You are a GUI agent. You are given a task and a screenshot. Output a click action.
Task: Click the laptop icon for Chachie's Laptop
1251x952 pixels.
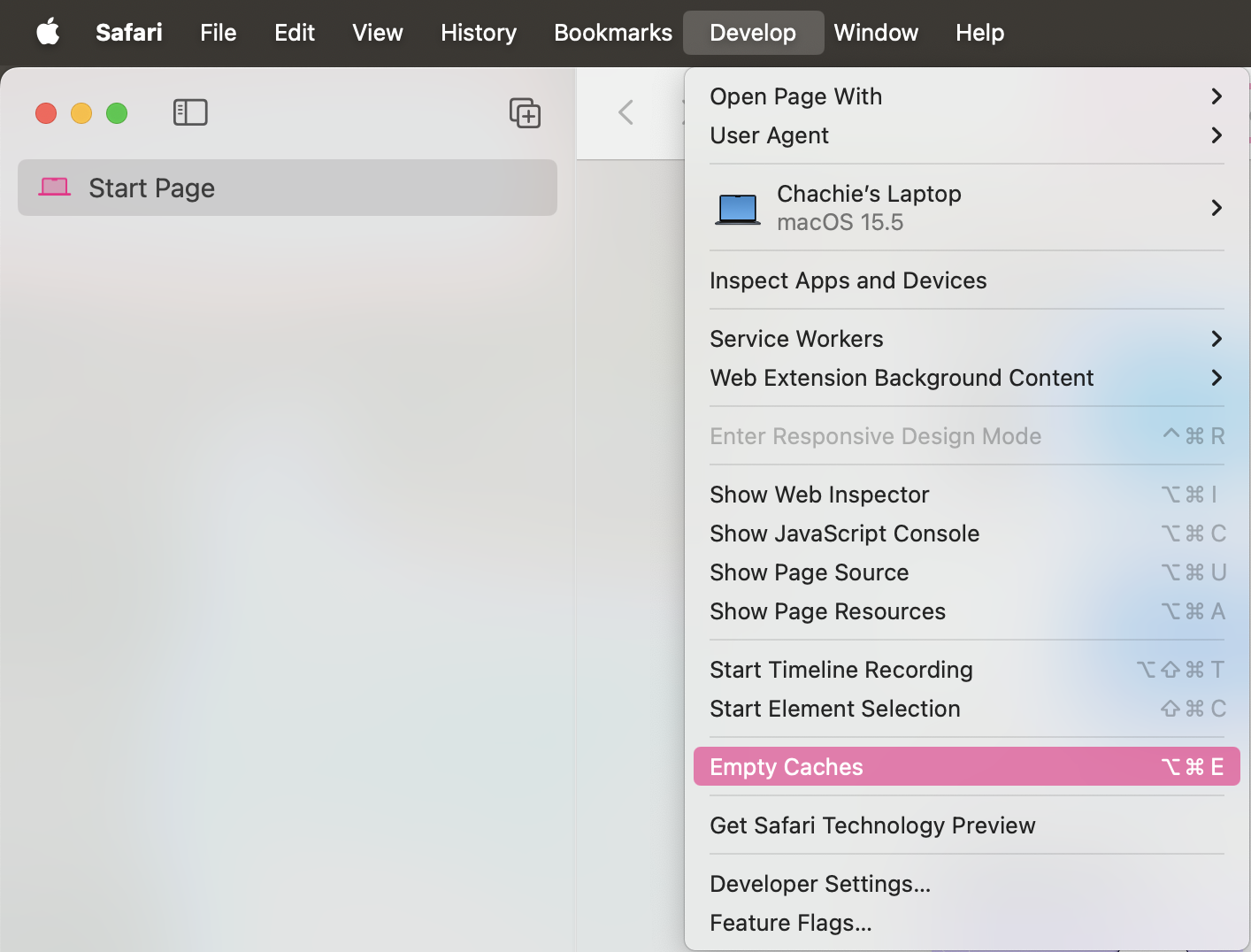pyautogui.click(x=738, y=209)
